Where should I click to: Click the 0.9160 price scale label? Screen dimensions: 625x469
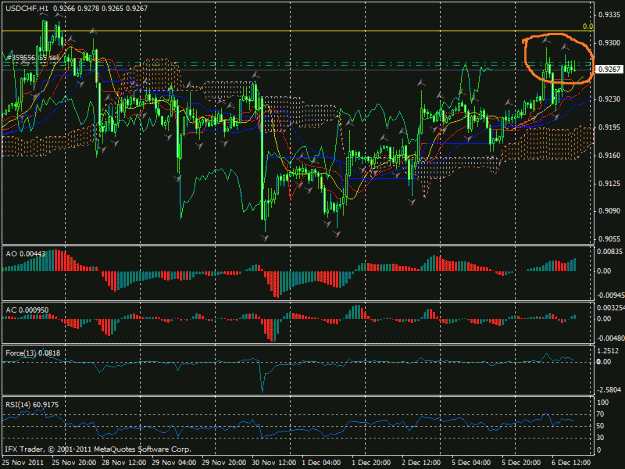pyautogui.click(x=609, y=155)
